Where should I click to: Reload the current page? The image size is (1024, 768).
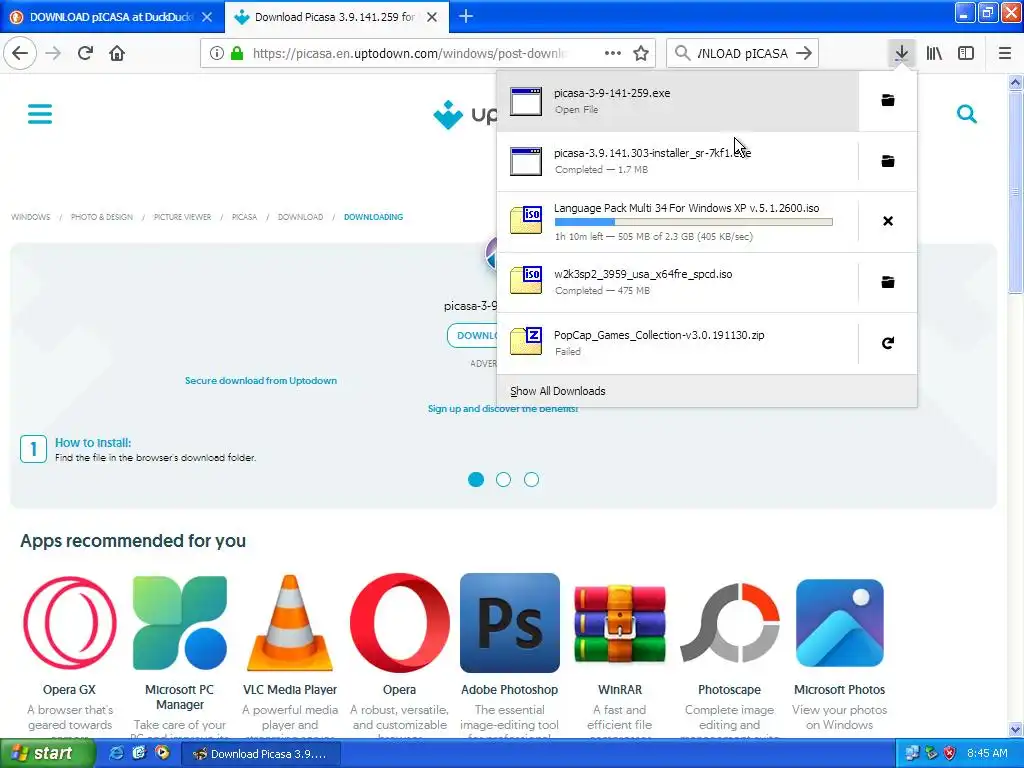click(x=85, y=53)
